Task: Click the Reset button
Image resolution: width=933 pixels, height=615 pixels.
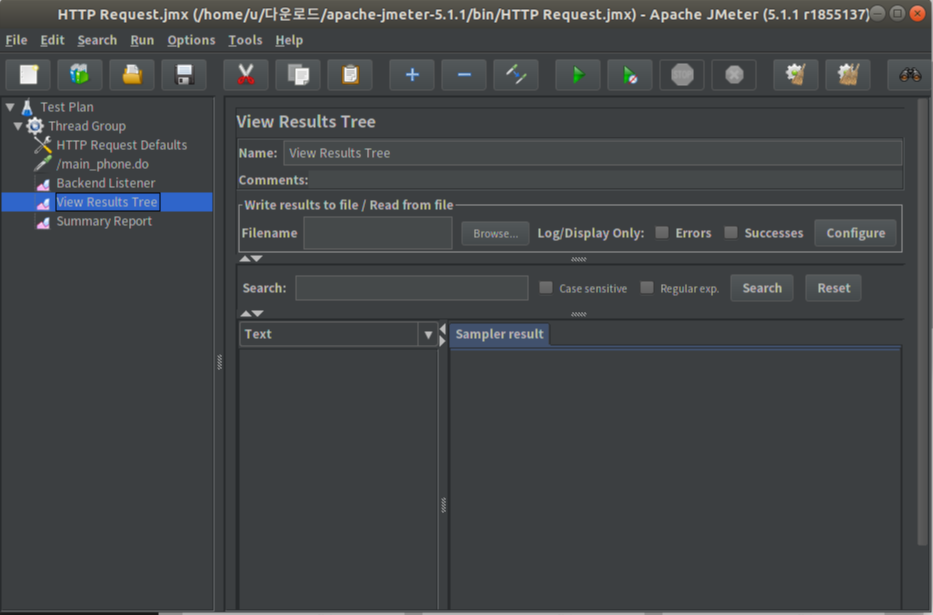Action: tap(833, 288)
